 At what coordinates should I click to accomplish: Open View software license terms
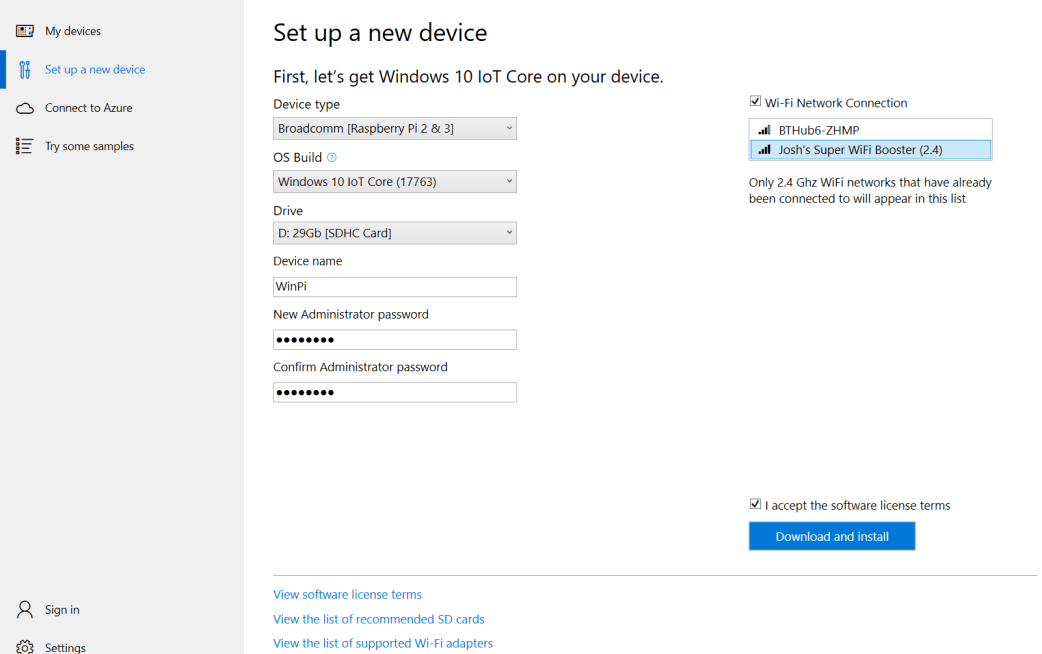[x=347, y=594]
